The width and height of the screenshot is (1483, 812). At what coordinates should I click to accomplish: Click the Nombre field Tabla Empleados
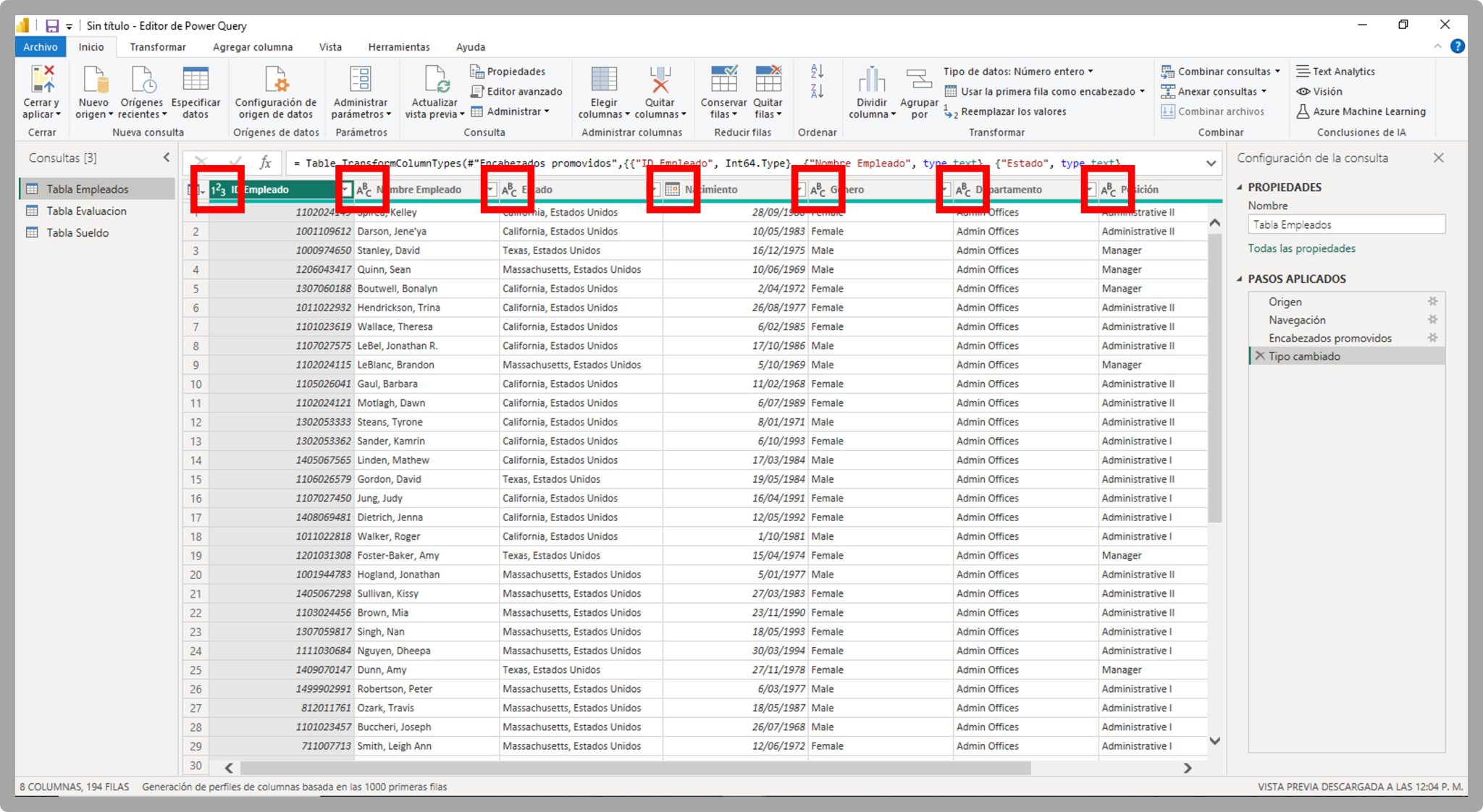(1346, 225)
